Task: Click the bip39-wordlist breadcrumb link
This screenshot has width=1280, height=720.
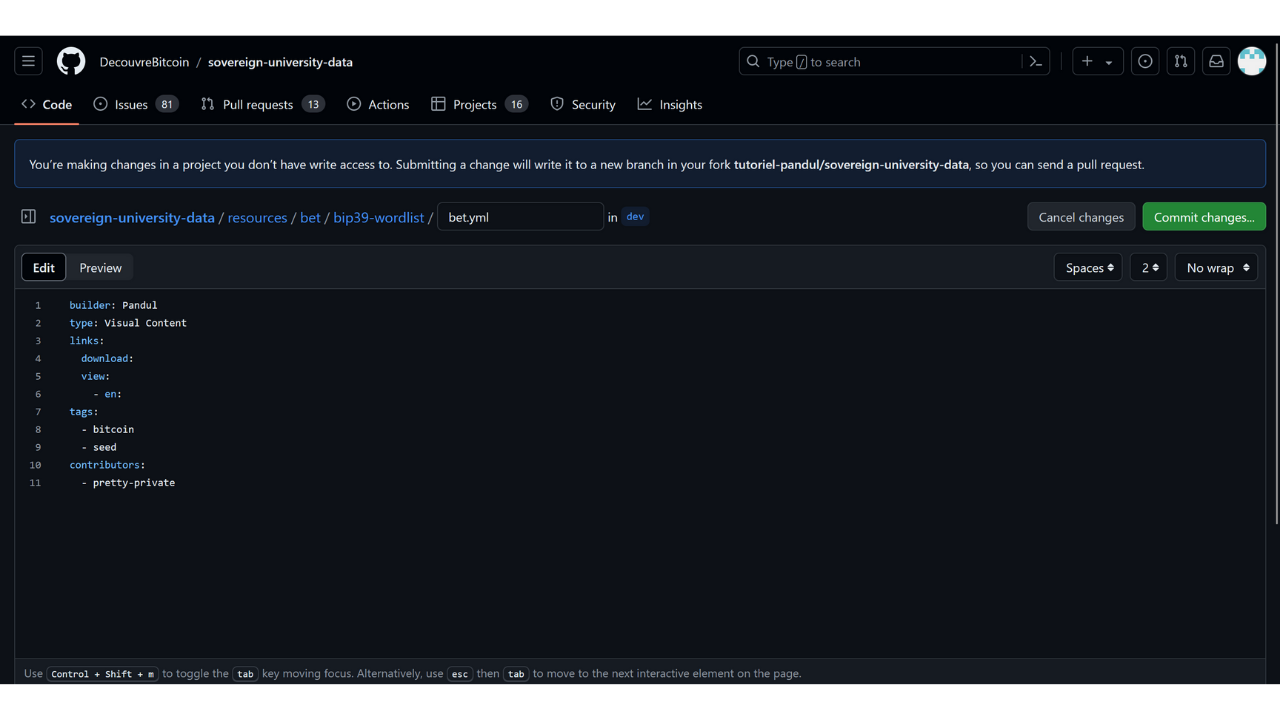Action: pos(379,217)
